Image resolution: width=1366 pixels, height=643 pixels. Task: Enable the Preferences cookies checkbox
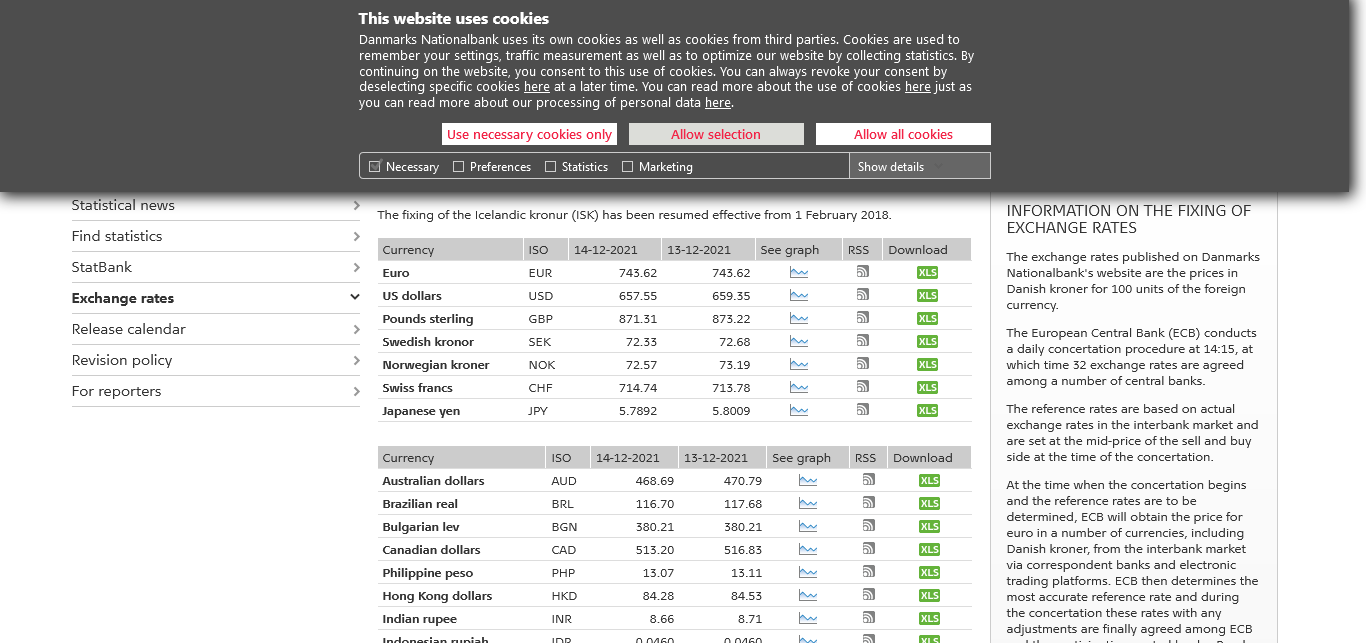click(459, 167)
